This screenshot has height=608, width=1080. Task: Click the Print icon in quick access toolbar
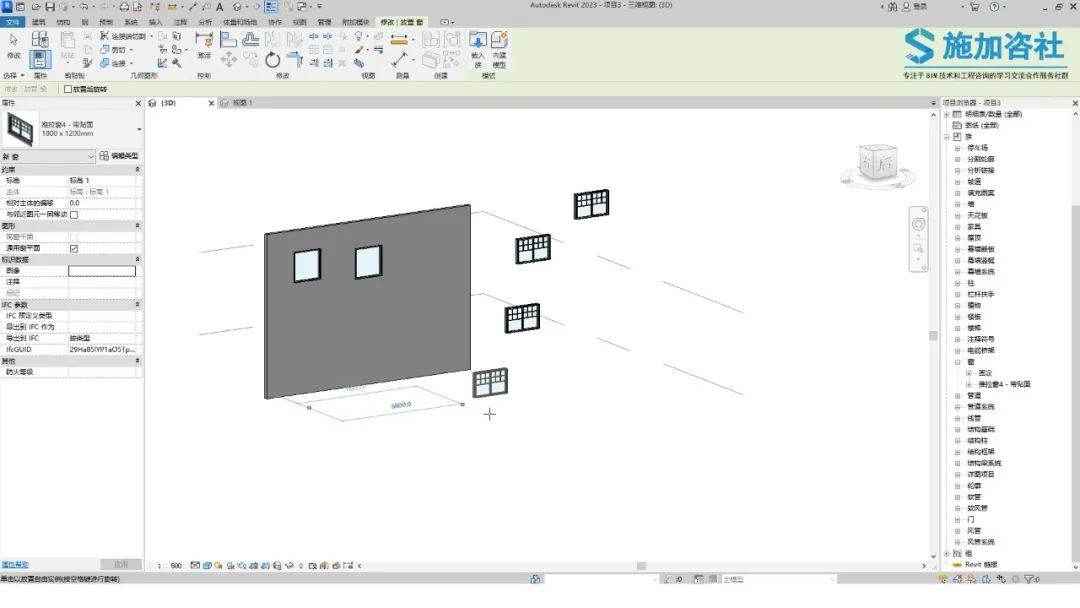coord(124,7)
